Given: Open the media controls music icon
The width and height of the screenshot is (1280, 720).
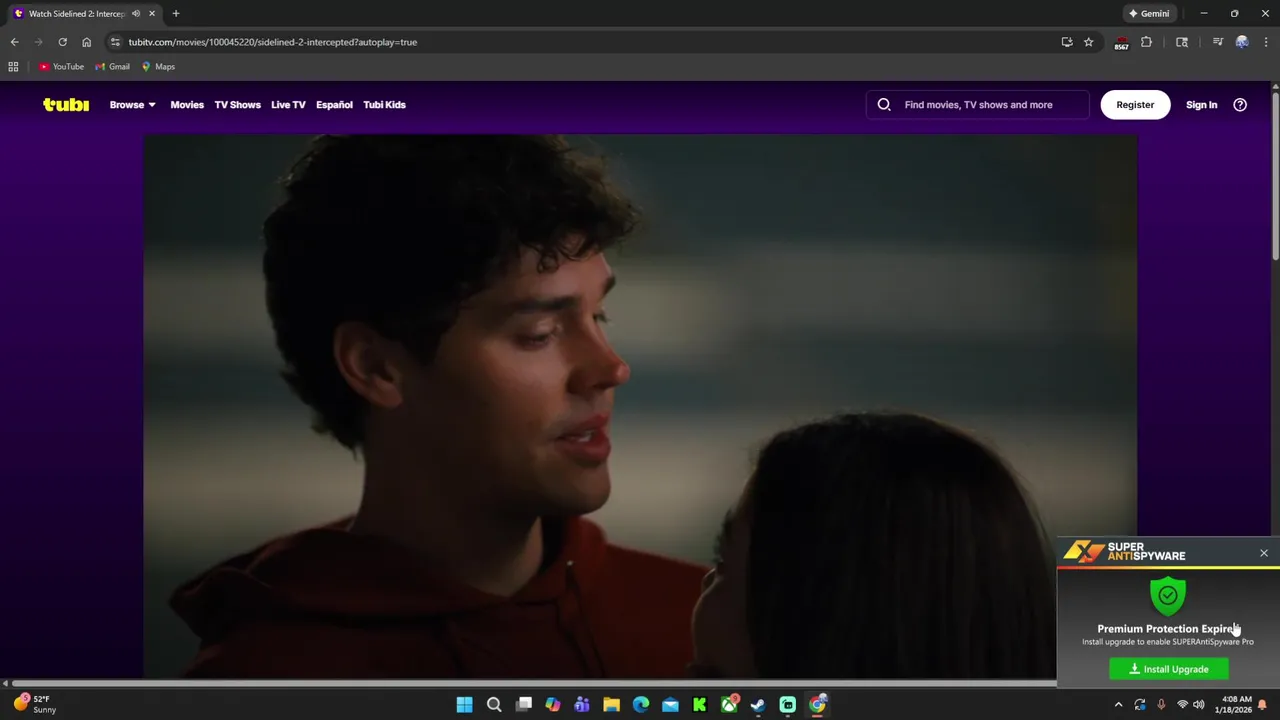Looking at the screenshot, I should point(1217,42).
